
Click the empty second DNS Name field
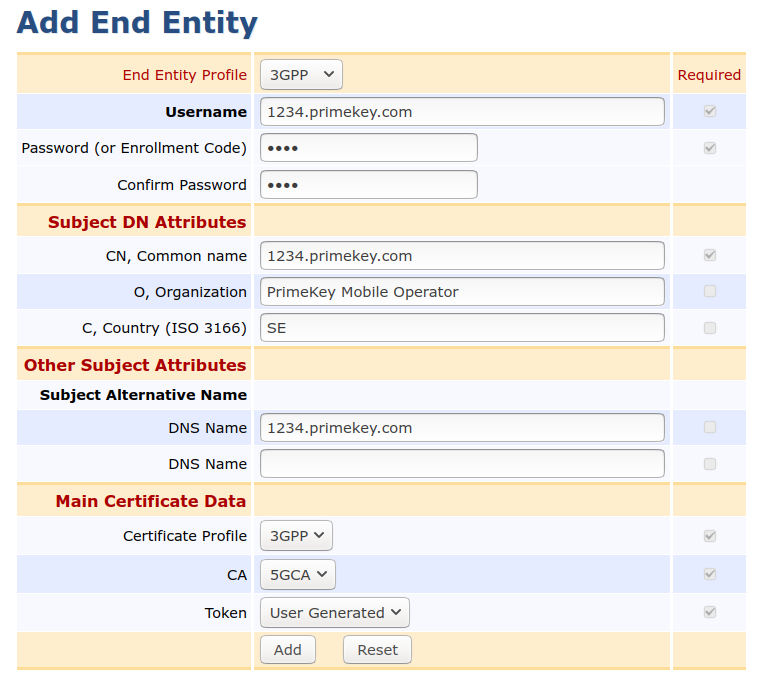coord(462,464)
